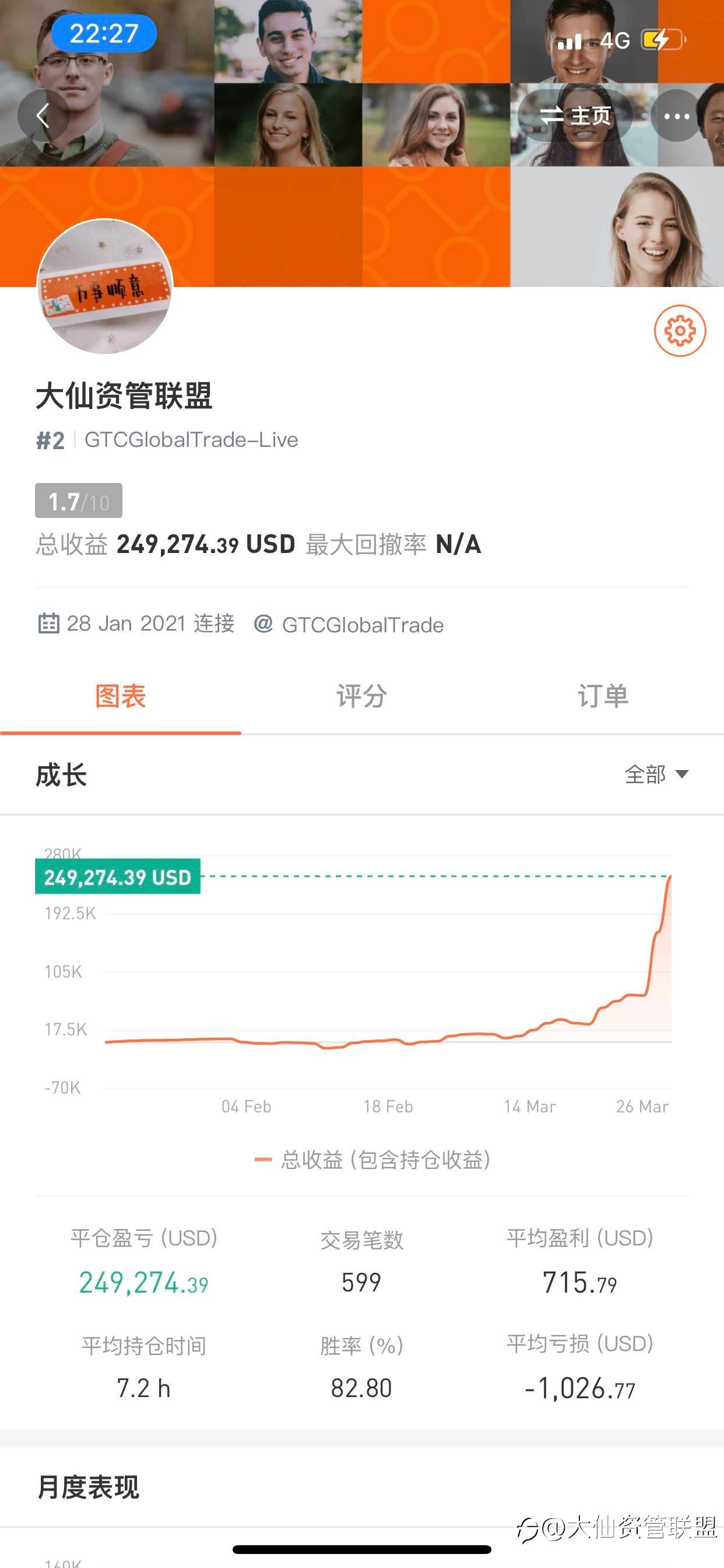The width and height of the screenshot is (724, 1568).
Task: Toggle the 总收益 chart legend item
Action: [x=372, y=1160]
